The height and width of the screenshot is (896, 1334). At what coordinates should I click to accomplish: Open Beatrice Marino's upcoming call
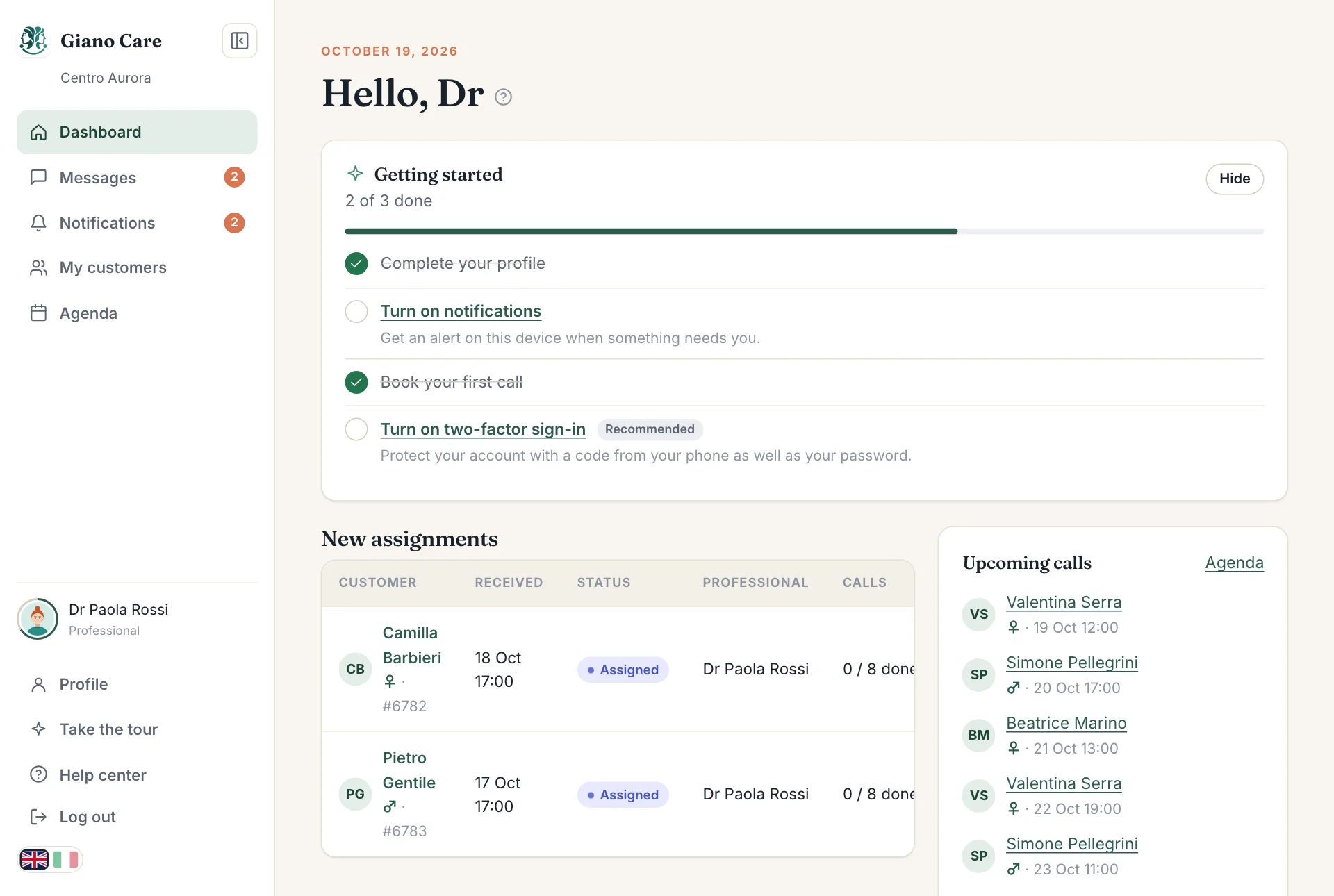1067,723
